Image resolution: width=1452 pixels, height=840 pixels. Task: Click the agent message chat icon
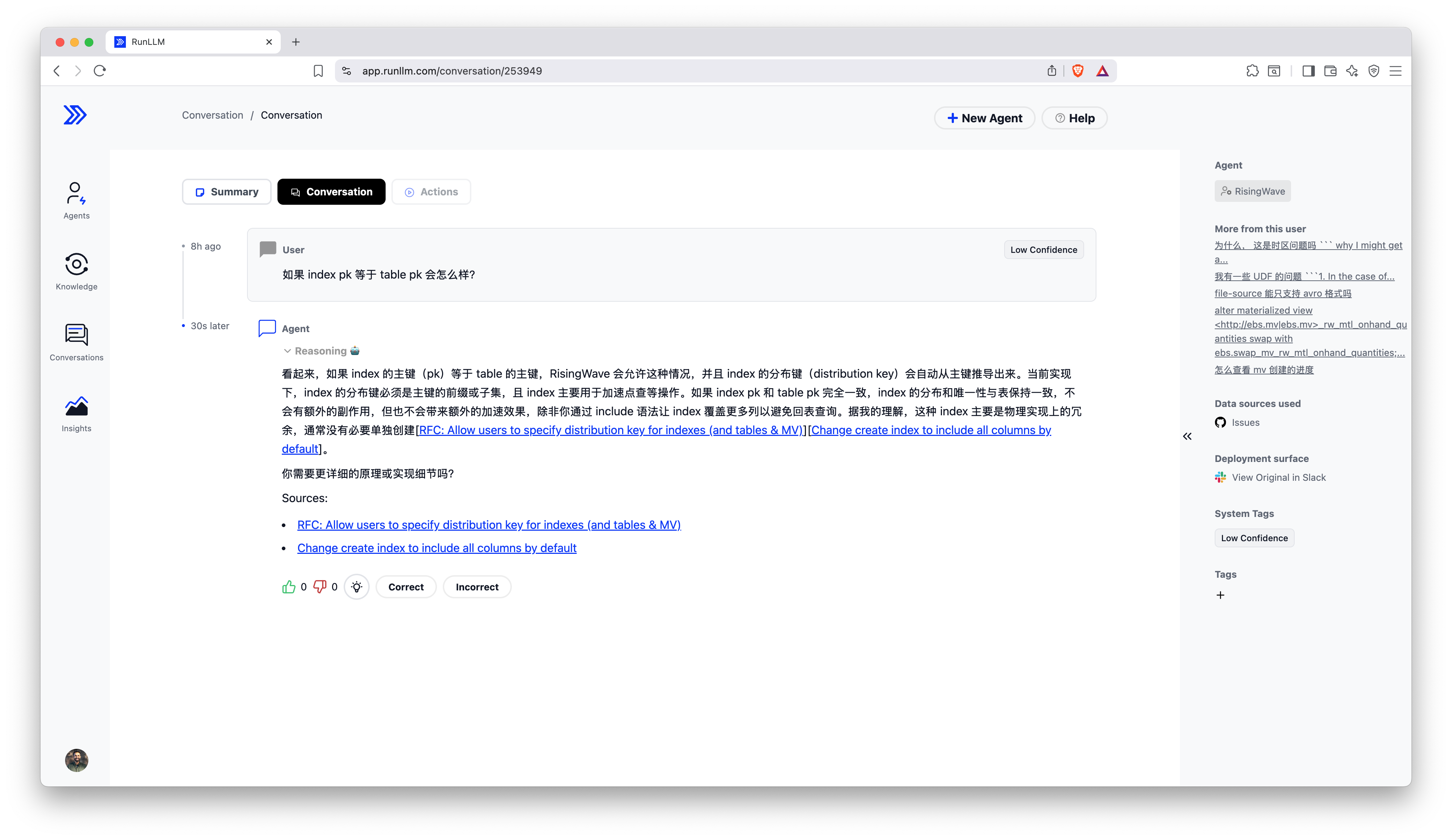click(x=267, y=328)
